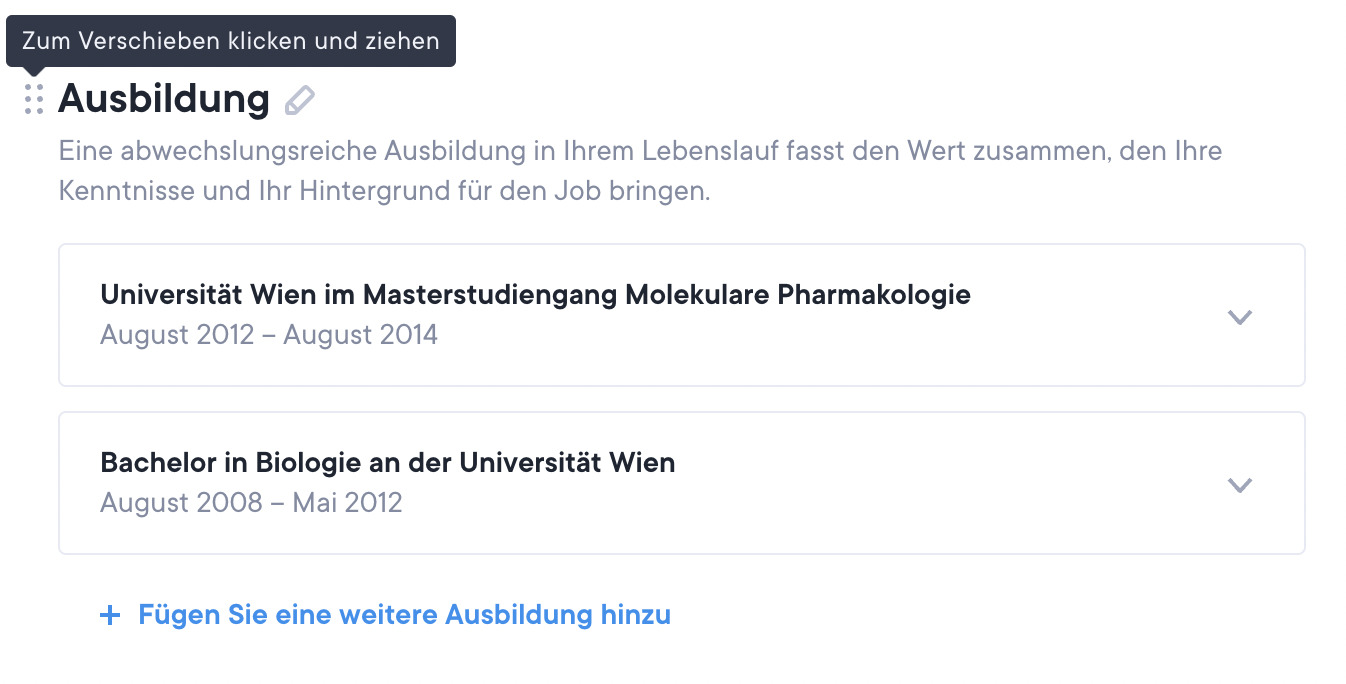Click the small arrow pointer below the tooltip
This screenshot has height=684, width=1346.
coord(34,71)
